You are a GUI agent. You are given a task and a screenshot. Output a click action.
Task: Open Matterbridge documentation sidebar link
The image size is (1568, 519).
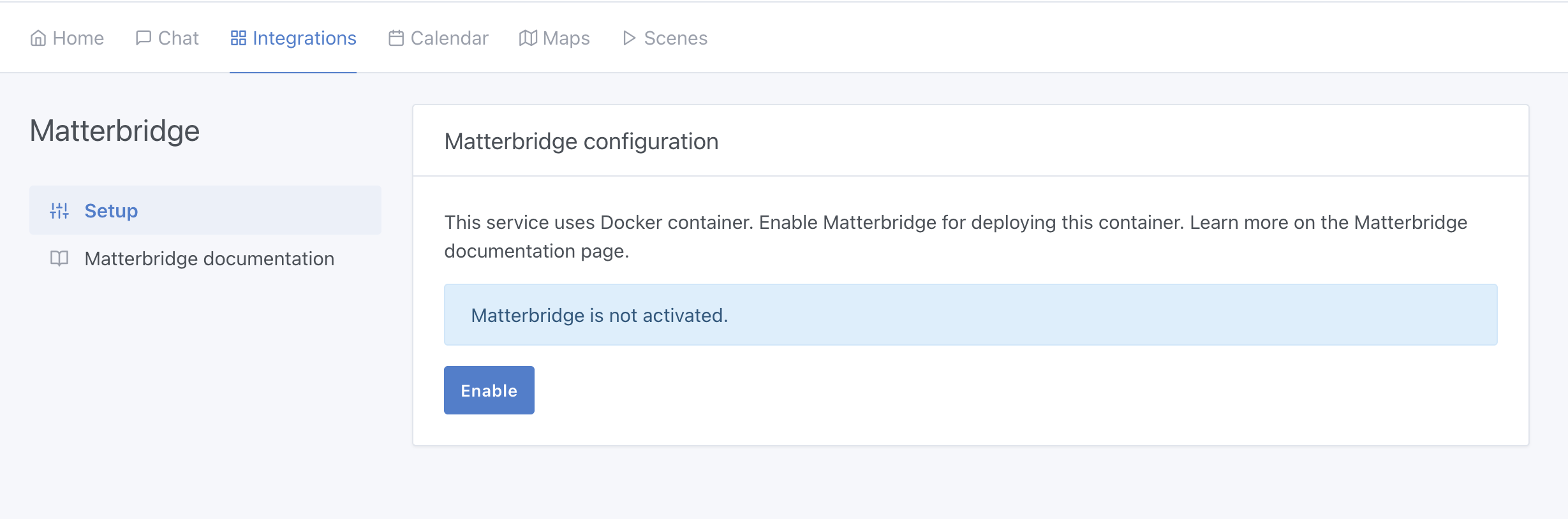tap(205, 258)
